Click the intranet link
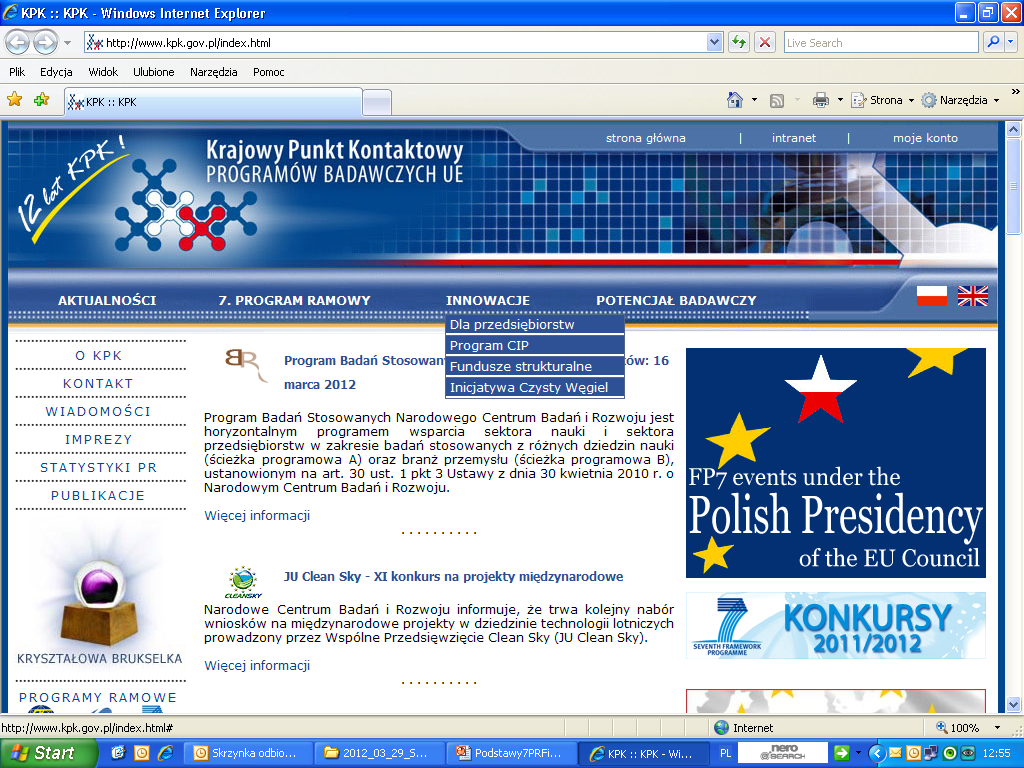1024x768 pixels. pyautogui.click(x=793, y=138)
